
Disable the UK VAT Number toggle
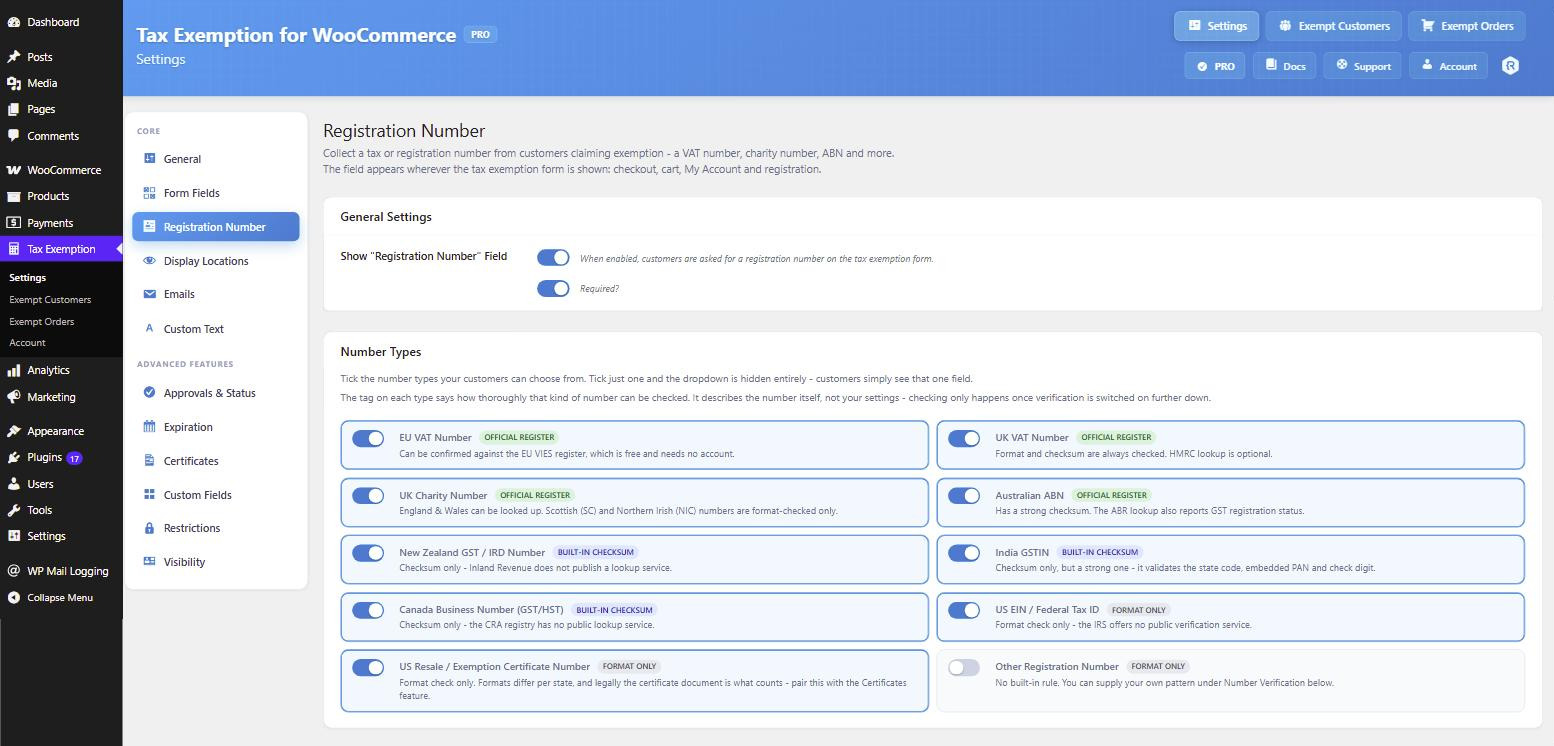pos(964,438)
